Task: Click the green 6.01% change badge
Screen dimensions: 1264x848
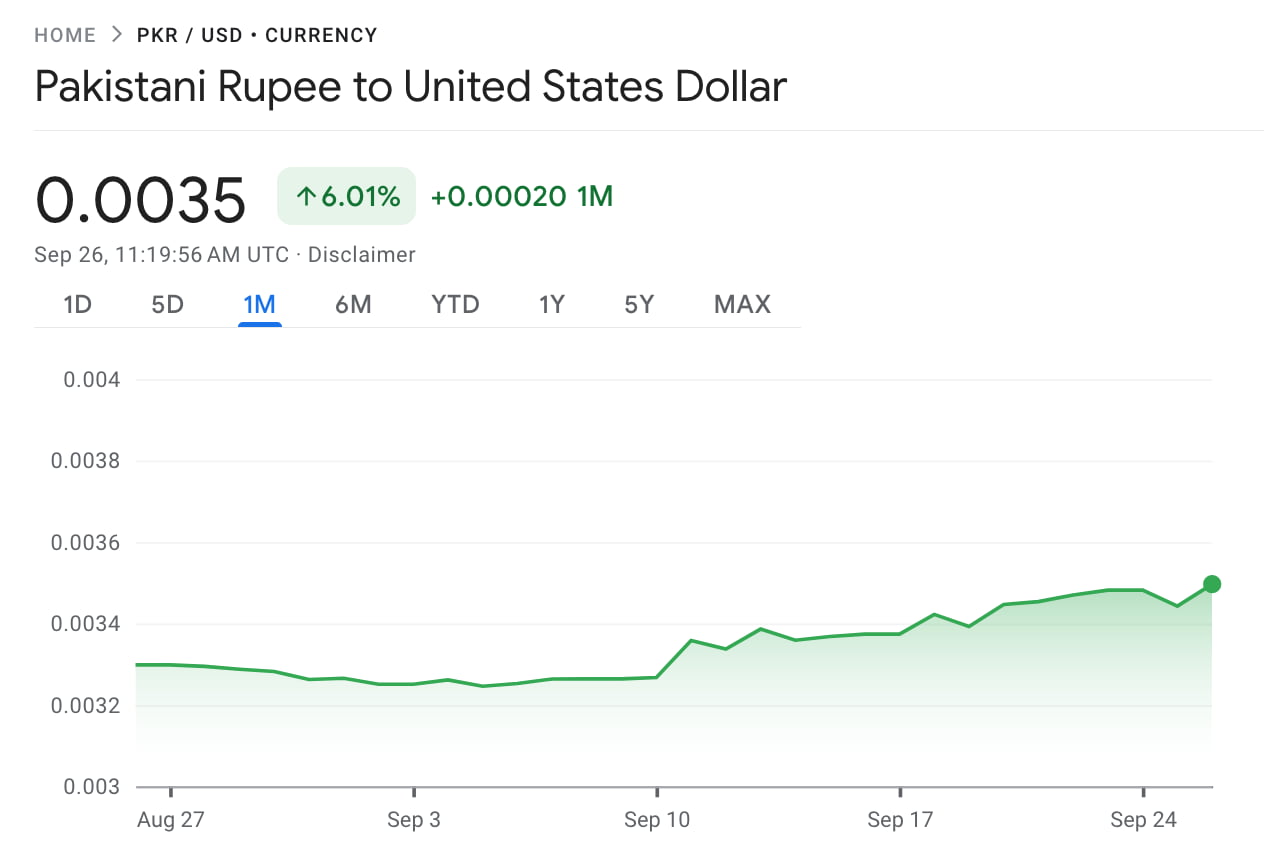Action: pos(346,195)
